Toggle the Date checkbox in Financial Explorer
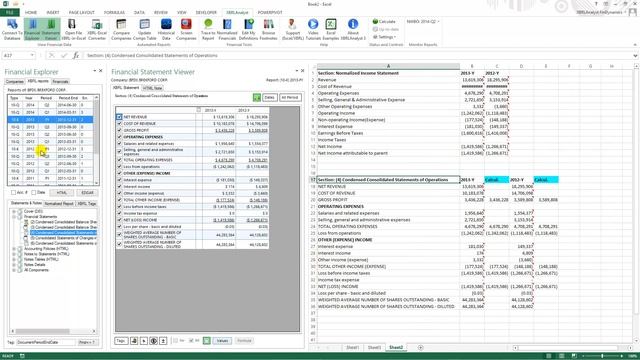 tap(33, 192)
